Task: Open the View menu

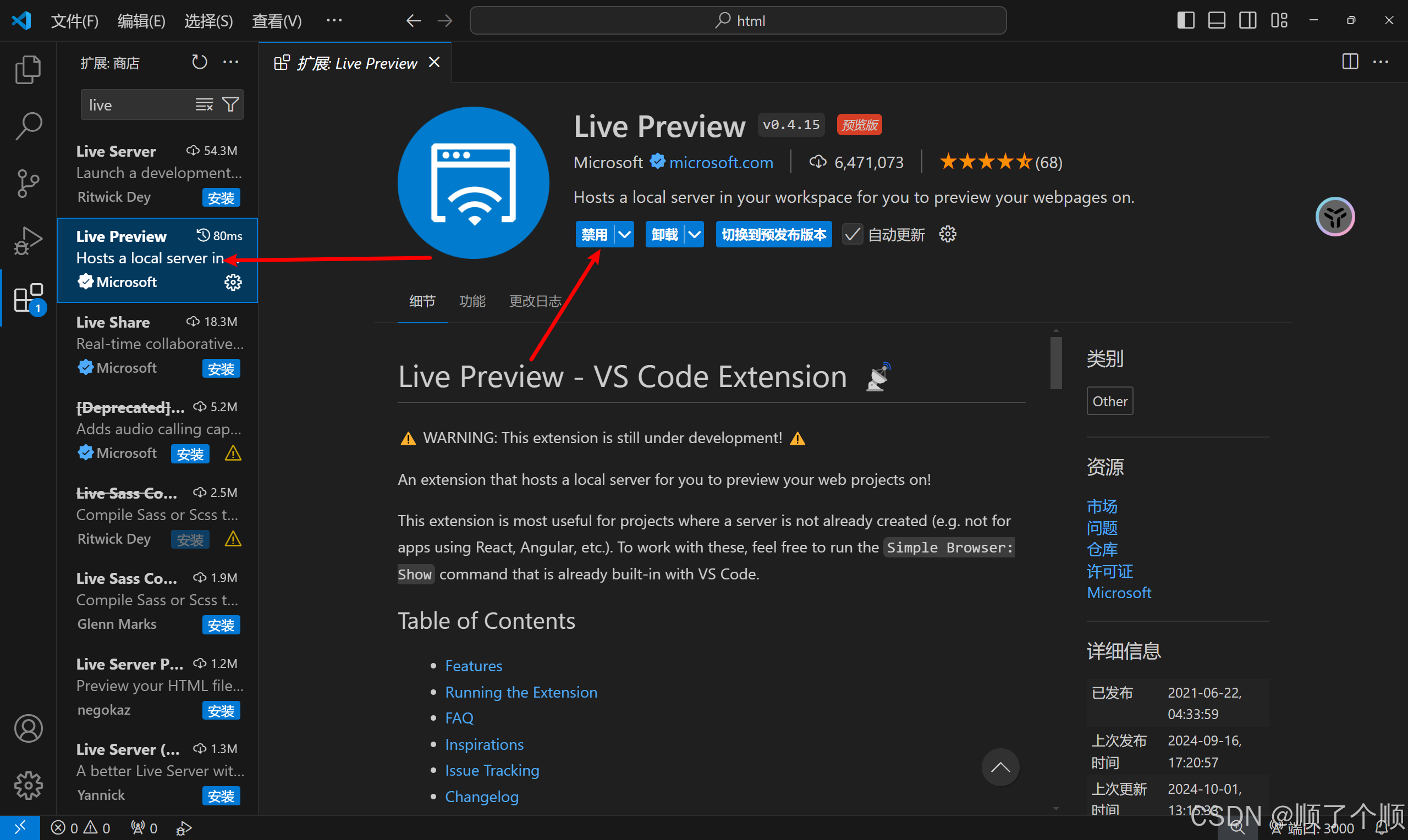Action: tap(277, 21)
